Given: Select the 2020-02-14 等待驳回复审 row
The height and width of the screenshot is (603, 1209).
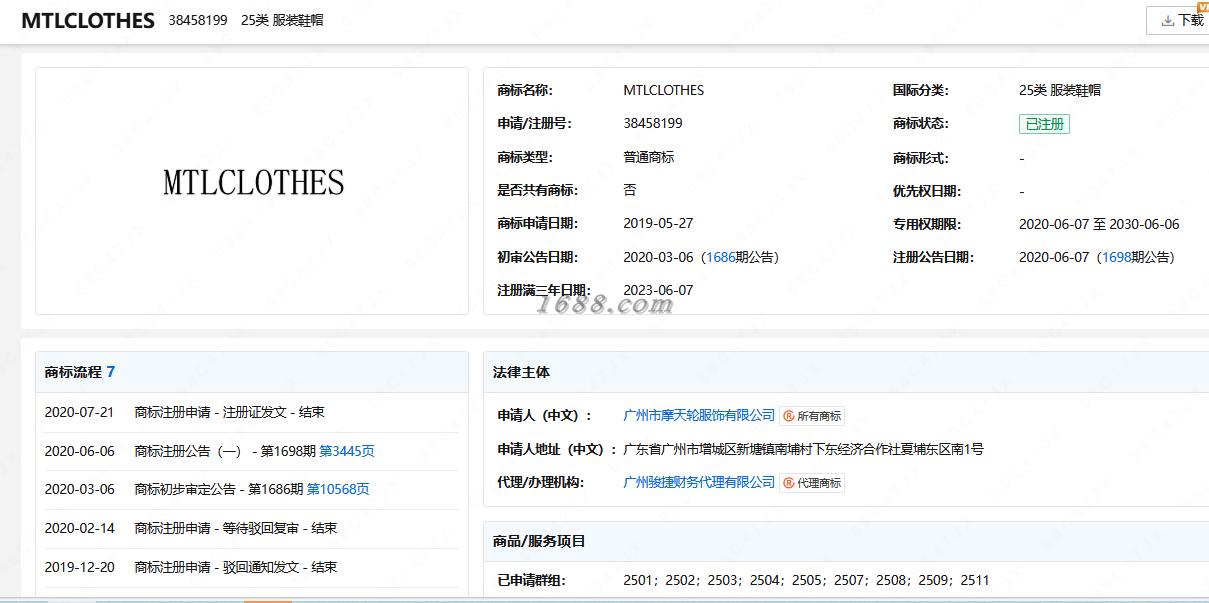Looking at the screenshot, I should coord(251,528).
